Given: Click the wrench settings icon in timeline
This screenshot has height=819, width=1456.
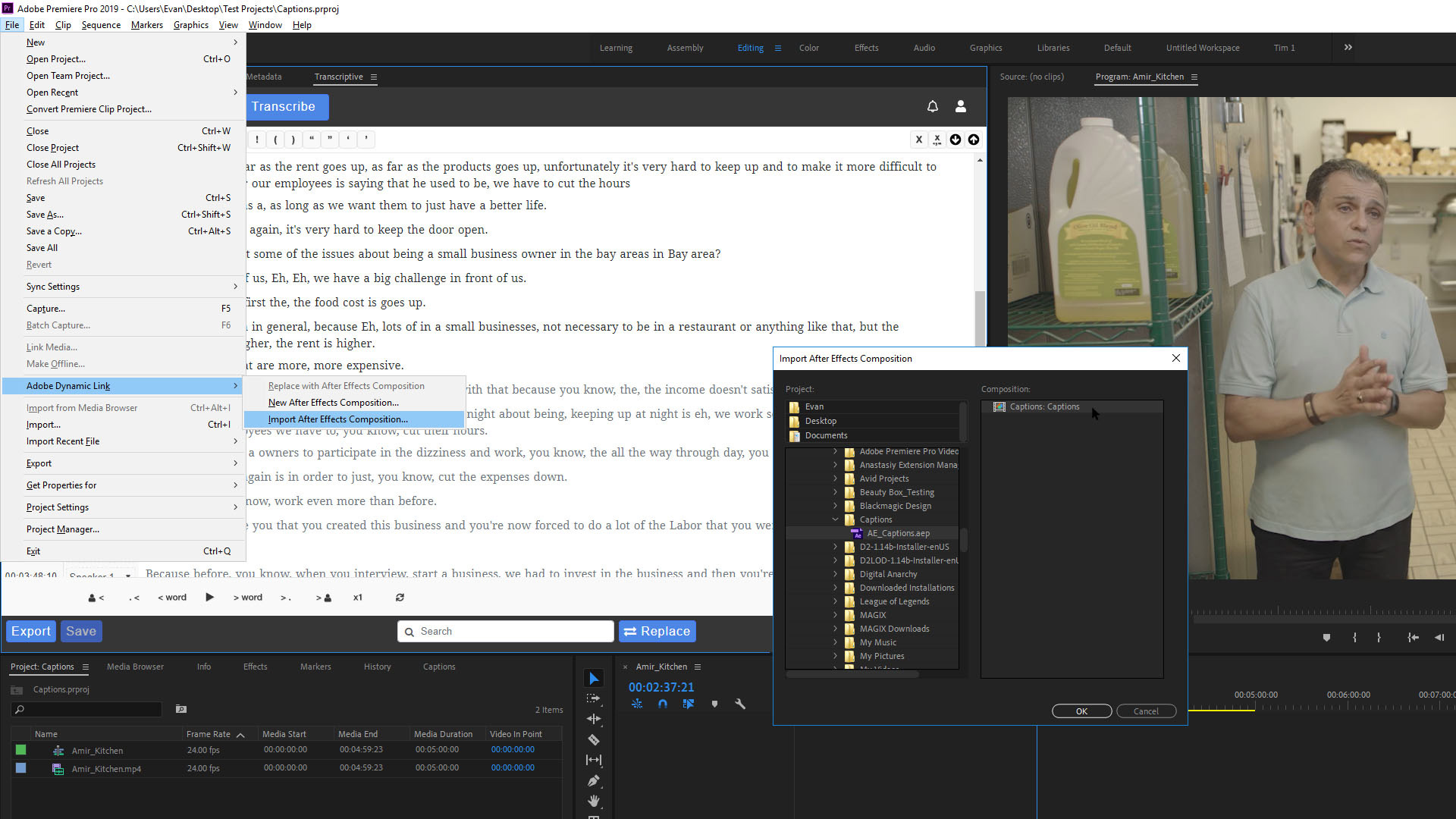Looking at the screenshot, I should tap(740, 703).
